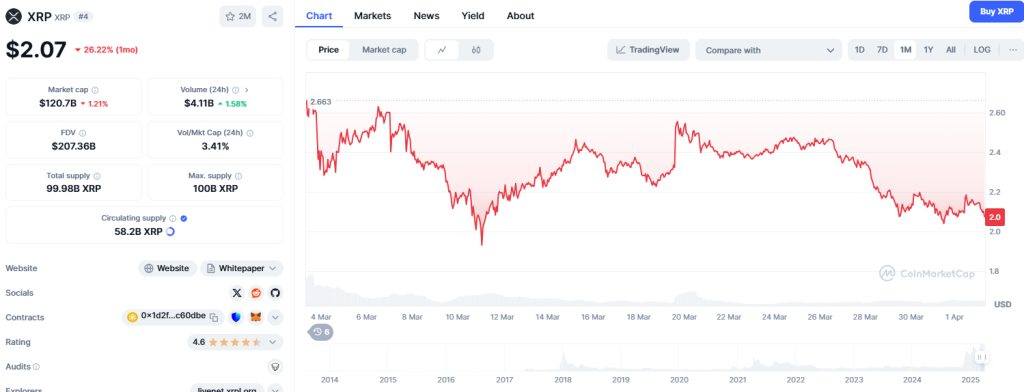Image resolution: width=1024 pixels, height=392 pixels.
Task: Open the Compare with dropdown
Action: 769,50
